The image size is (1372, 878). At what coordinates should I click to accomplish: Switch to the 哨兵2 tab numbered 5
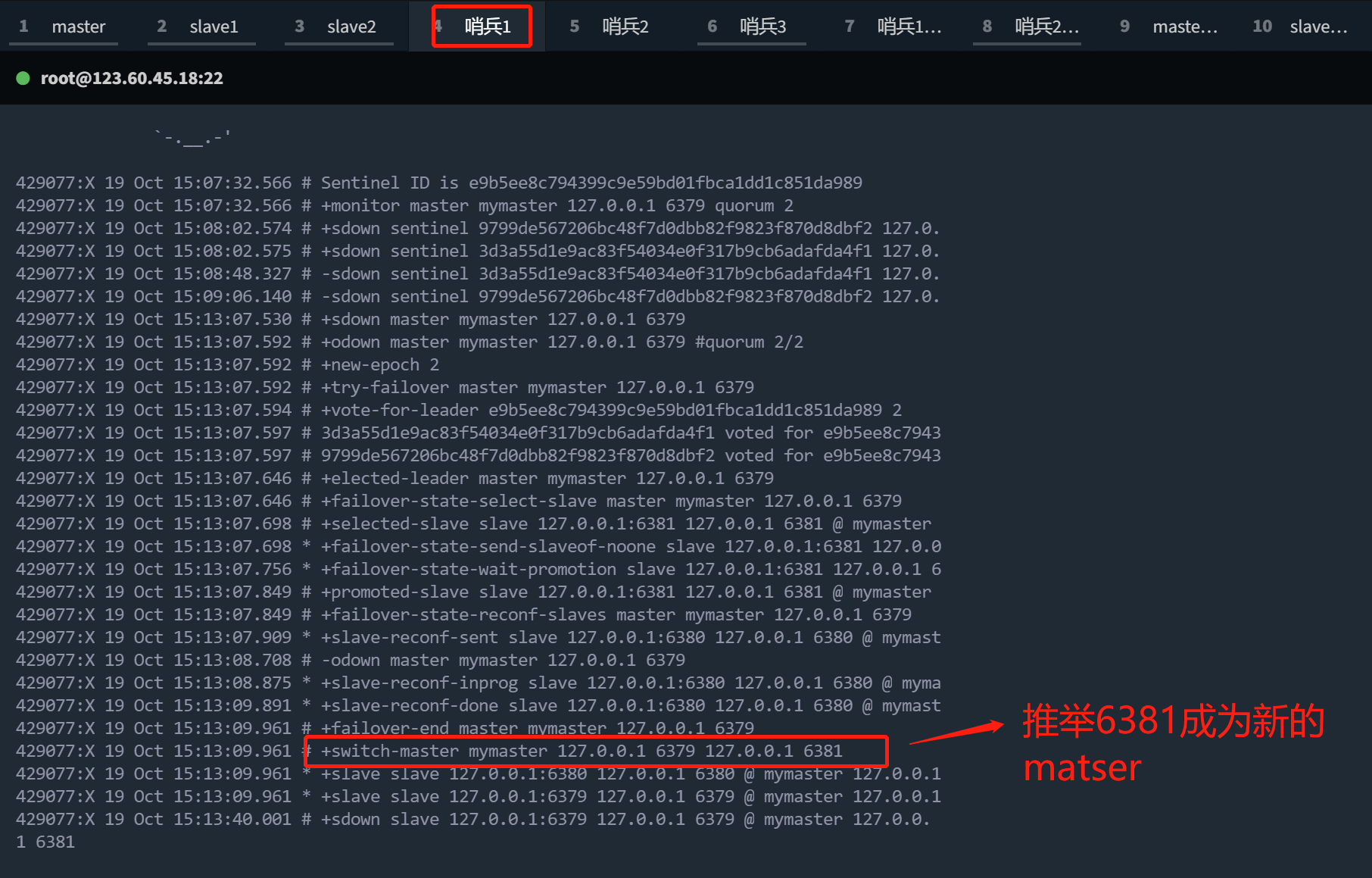[613, 27]
